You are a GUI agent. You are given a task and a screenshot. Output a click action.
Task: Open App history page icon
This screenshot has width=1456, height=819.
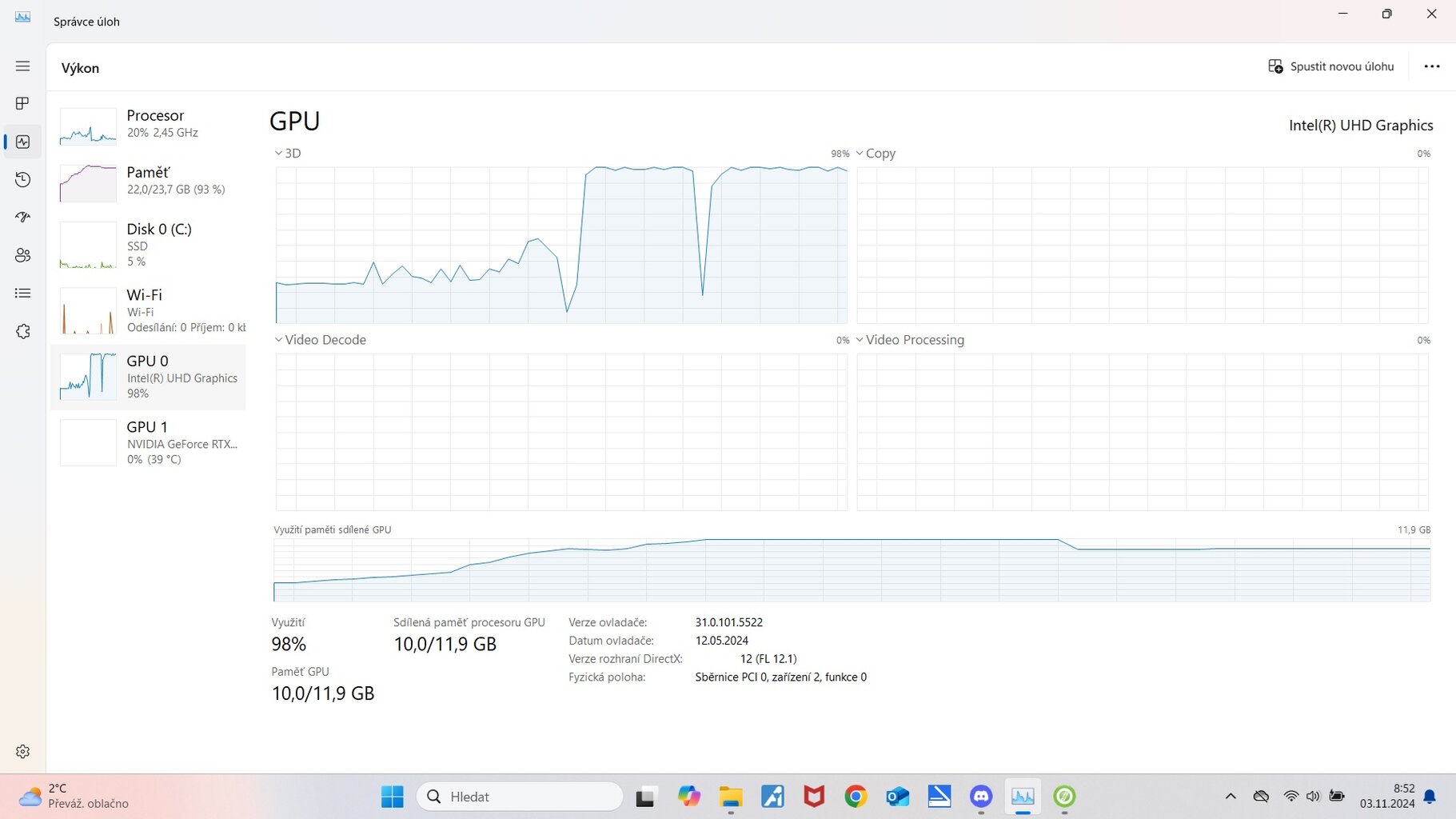point(22,180)
